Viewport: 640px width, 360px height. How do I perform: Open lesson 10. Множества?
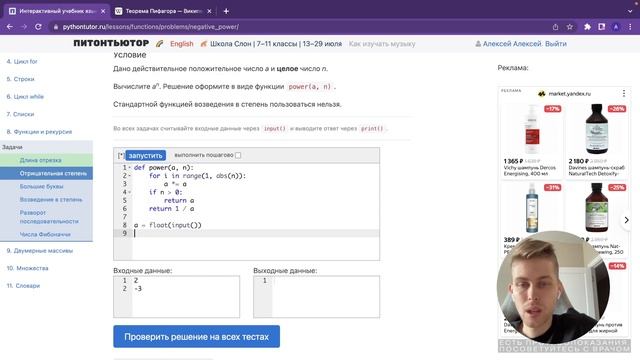(27, 268)
